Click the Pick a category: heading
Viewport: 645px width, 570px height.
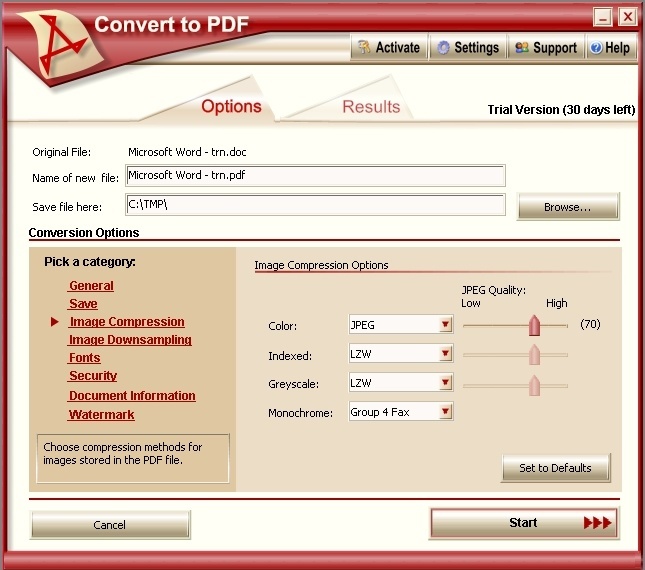[x=90, y=262]
